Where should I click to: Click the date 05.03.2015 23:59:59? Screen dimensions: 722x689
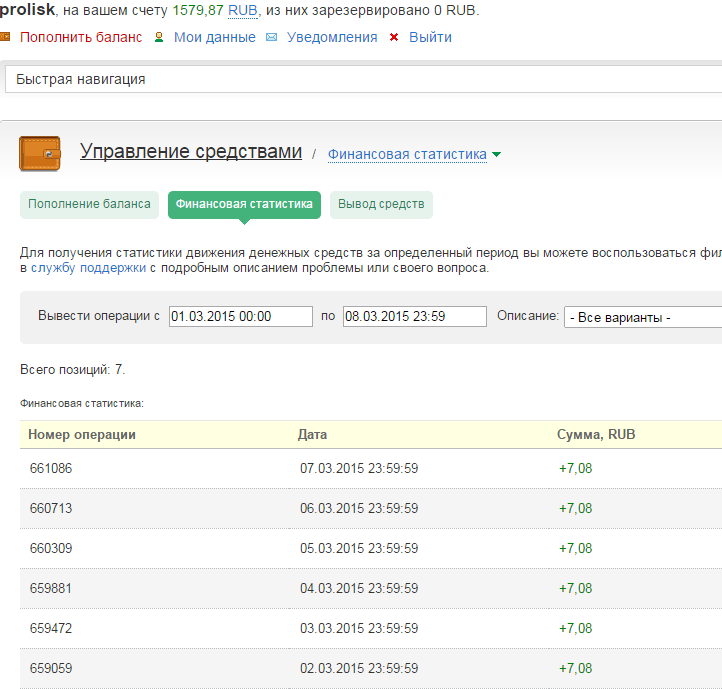coord(359,549)
